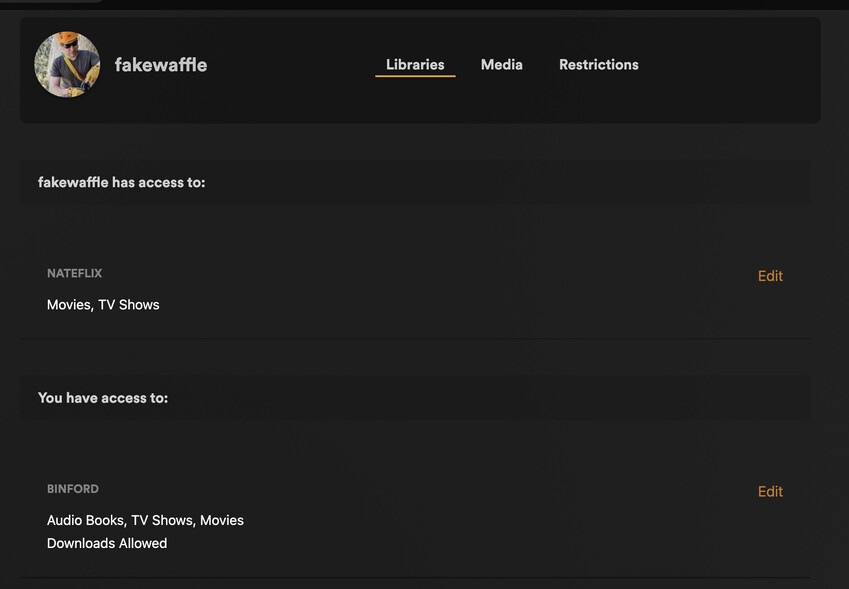Screen dimensions: 849x589
Task: Switch to the Libraries tab
Action: pos(415,64)
